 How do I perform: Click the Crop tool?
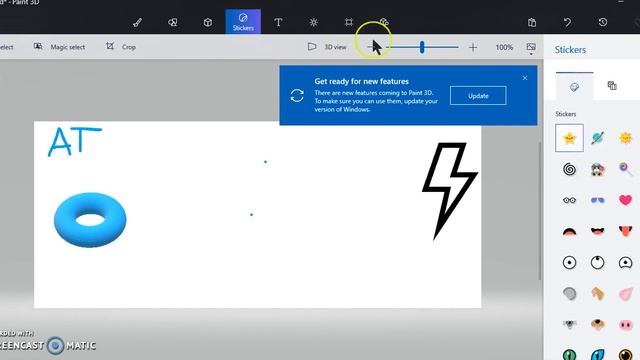point(121,47)
